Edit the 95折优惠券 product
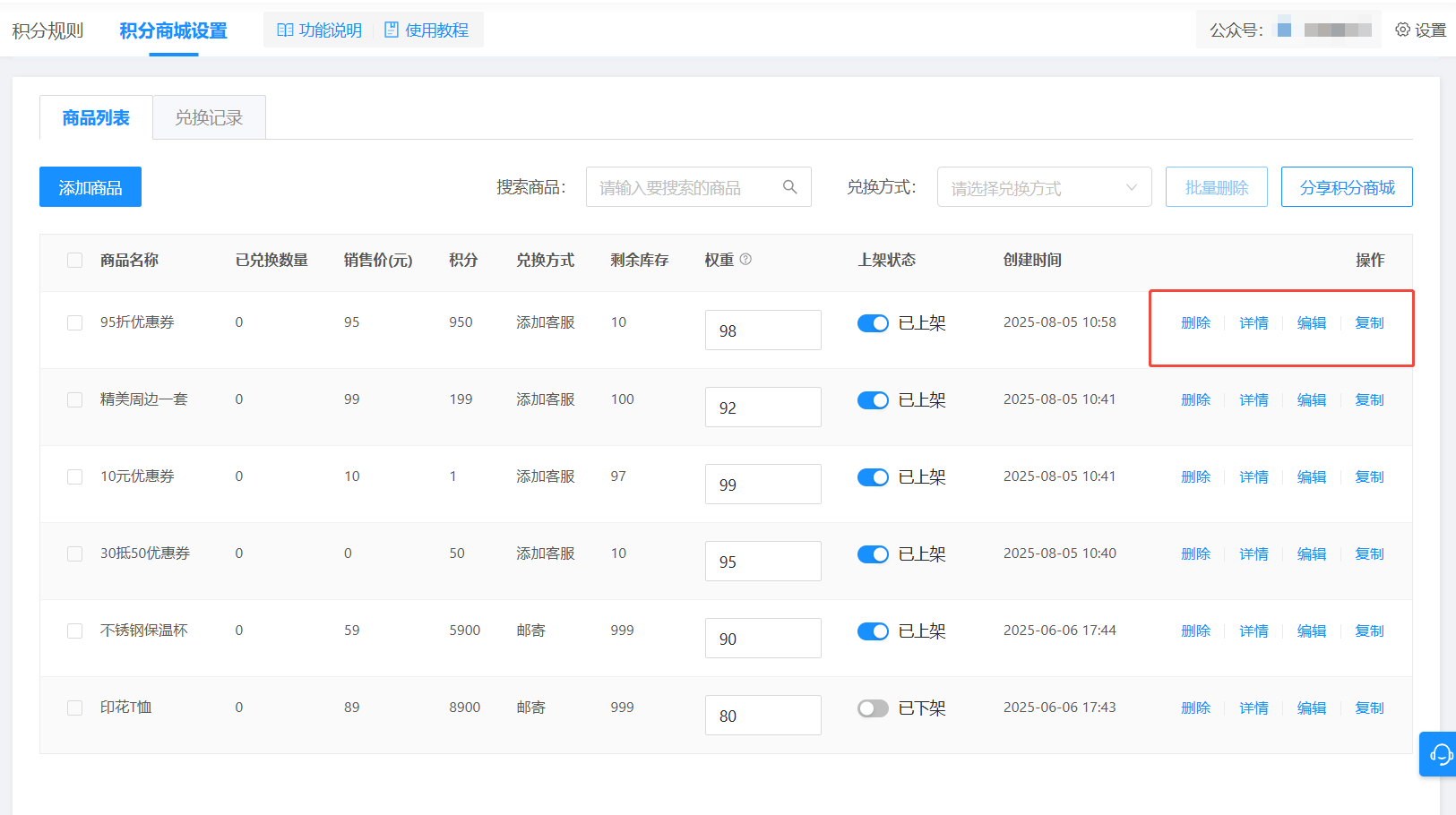This screenshot has height=815, width=1456. [1312, 323]
